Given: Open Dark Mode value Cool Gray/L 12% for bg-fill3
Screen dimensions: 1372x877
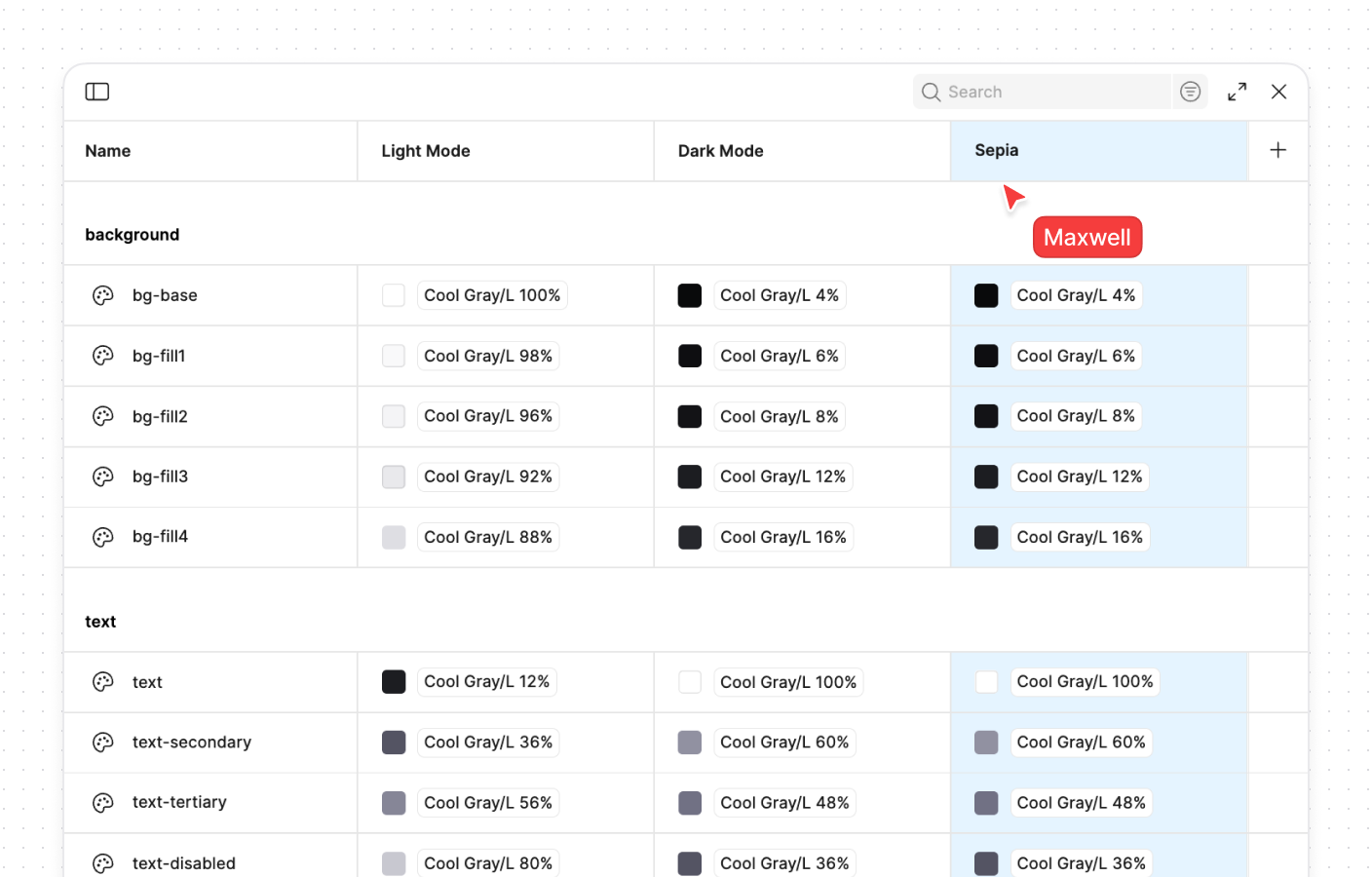Looking at the screenshot, I should click(x=782, y=477).
